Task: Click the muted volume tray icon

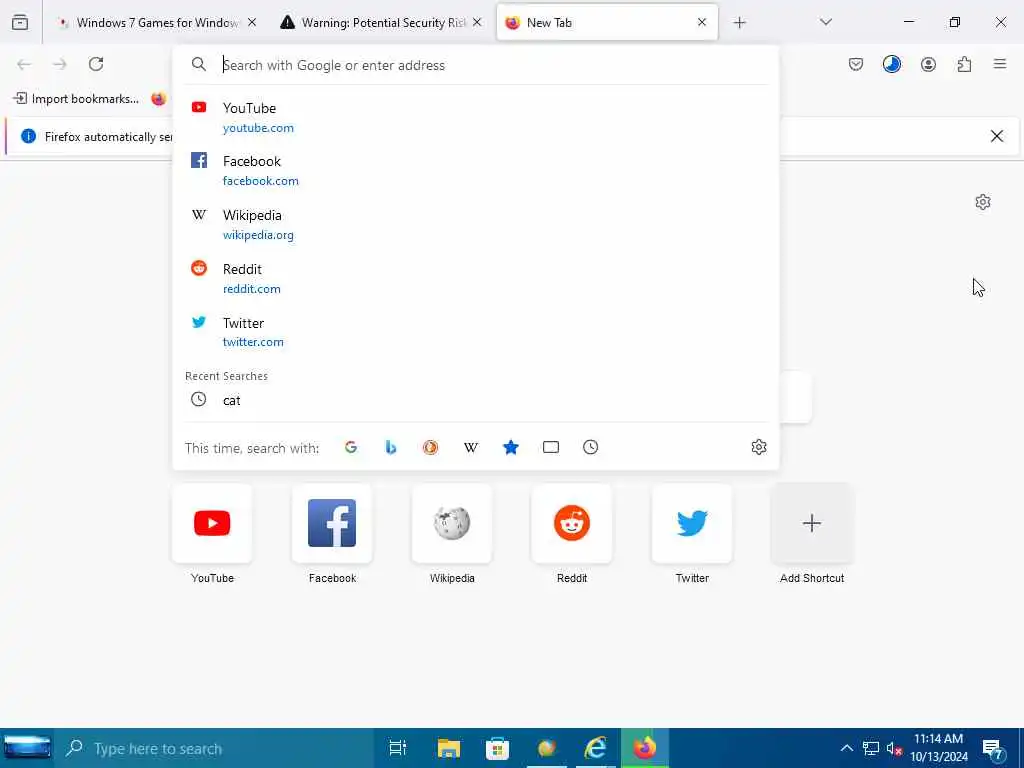Action: 894,748
